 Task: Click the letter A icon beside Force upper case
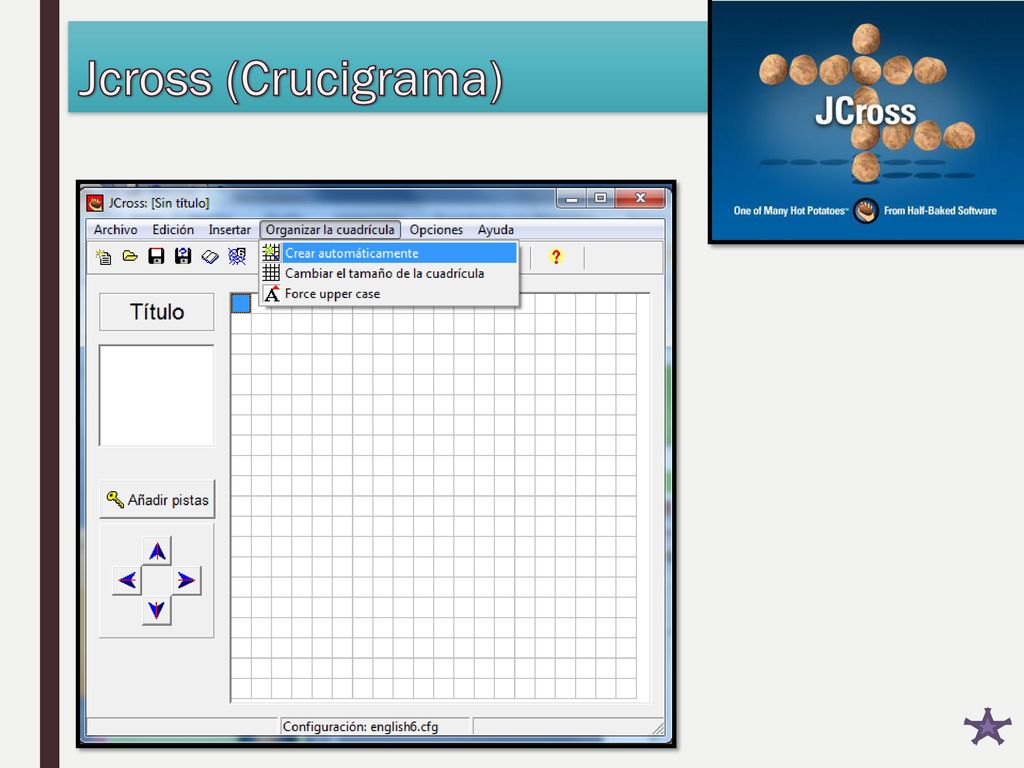[272, 294]
